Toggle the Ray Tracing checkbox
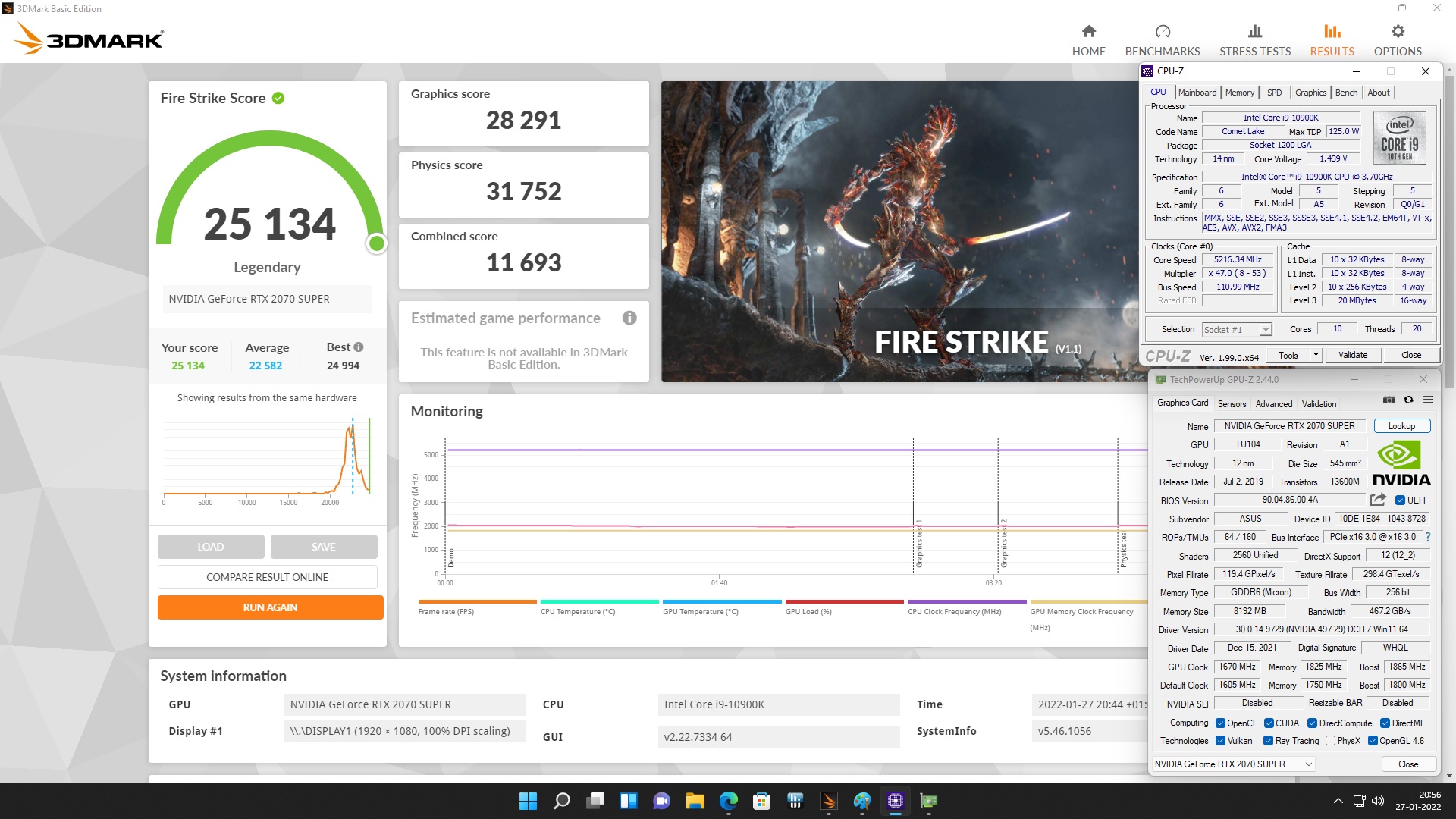 (1268, 741)
